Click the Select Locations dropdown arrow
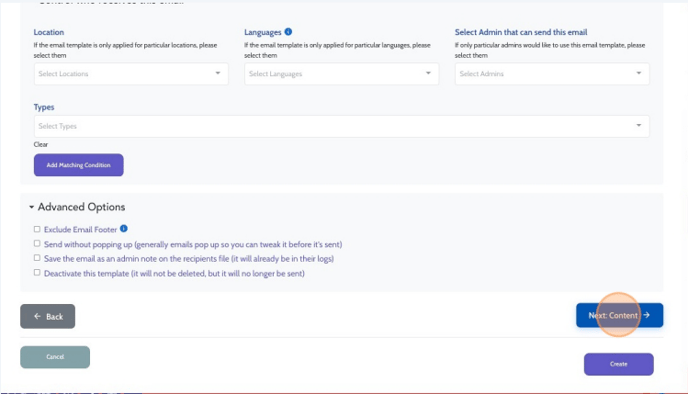 pyautogui.click(x=218, y=73)
